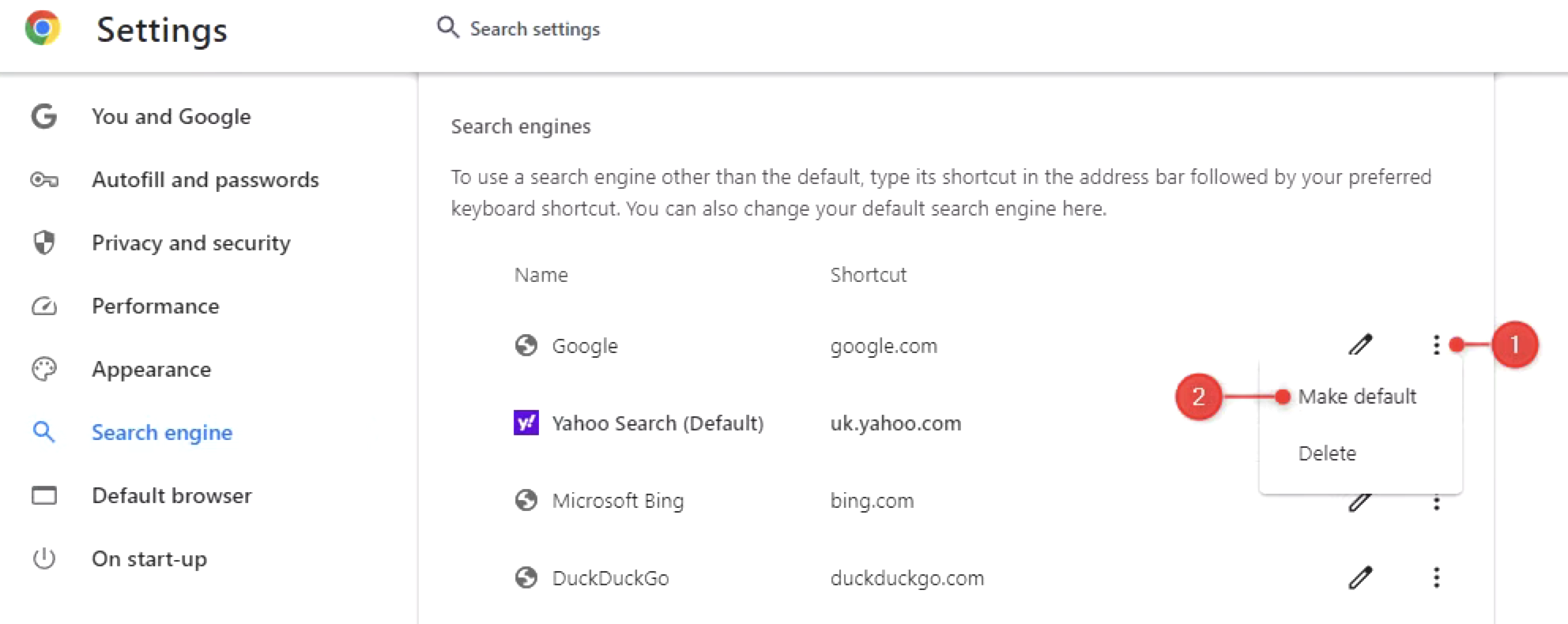Open the On start-up settings
Image resolution: width=1568 pixels, height=624 pixels.
(149, 559)
